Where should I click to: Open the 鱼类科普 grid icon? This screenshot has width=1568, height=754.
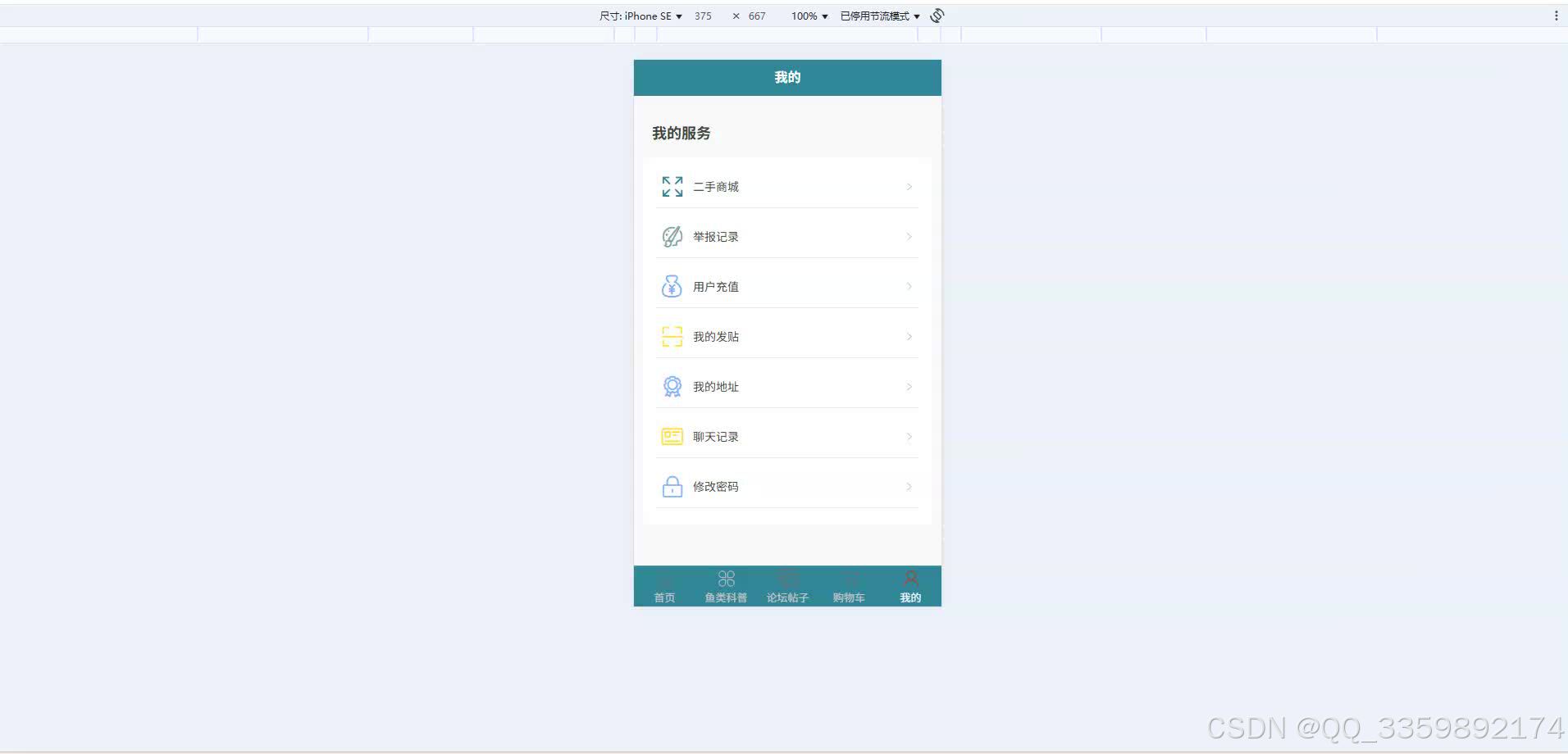click(725, 578)
